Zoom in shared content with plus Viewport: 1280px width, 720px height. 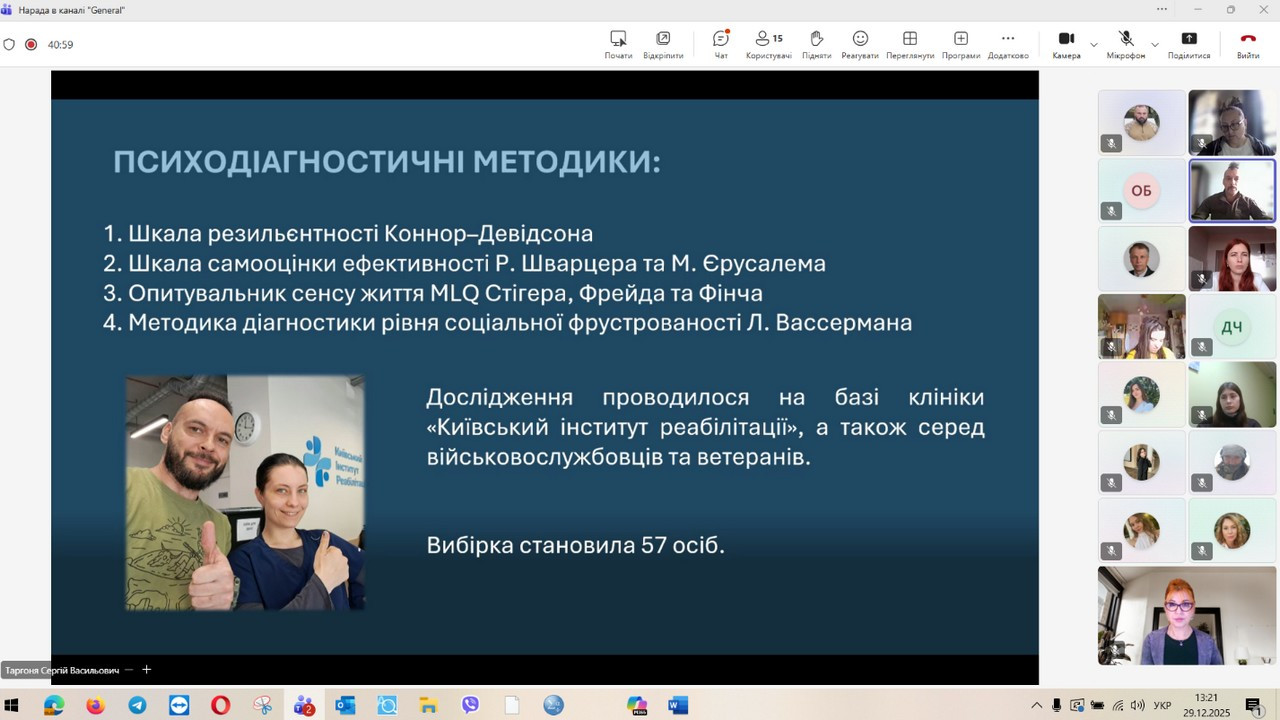(146, 670)
